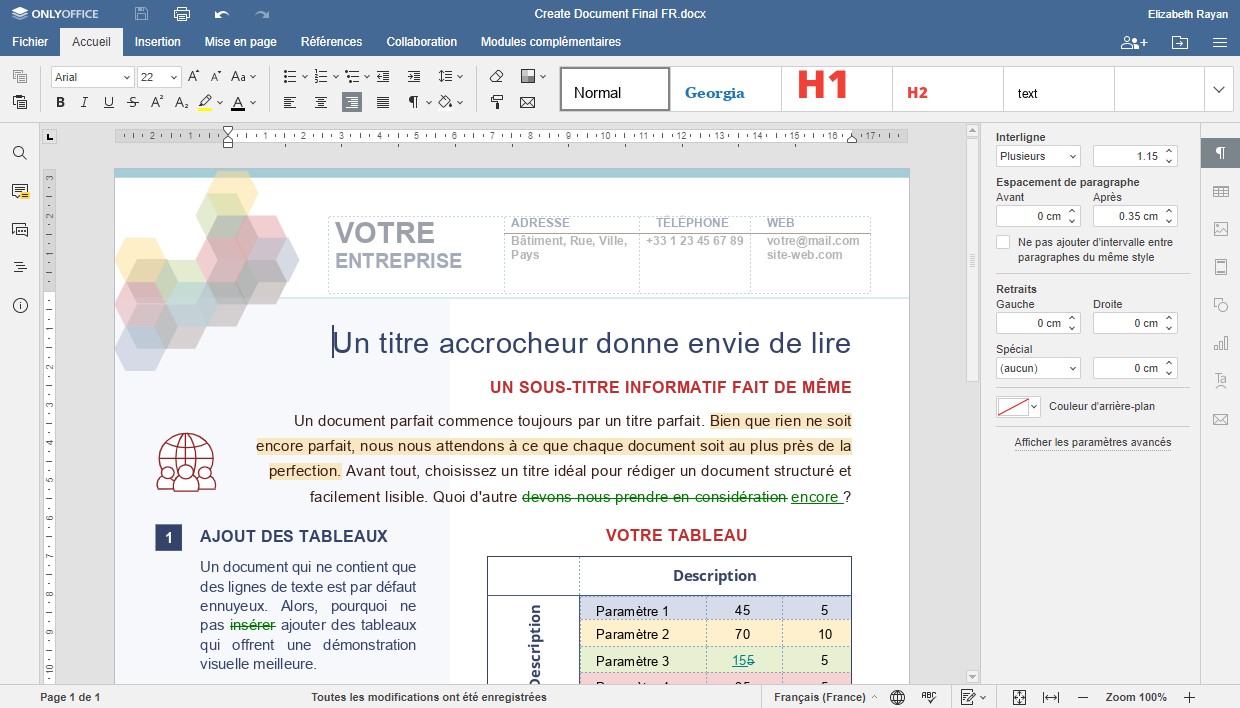
Task: Open the Chat panel in left sidebar
Action: [x=19, y=230]
